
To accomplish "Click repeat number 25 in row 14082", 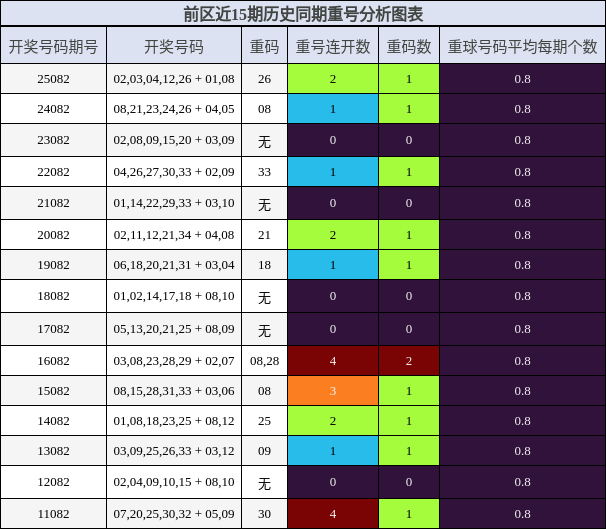I will (x=264, y=421).
